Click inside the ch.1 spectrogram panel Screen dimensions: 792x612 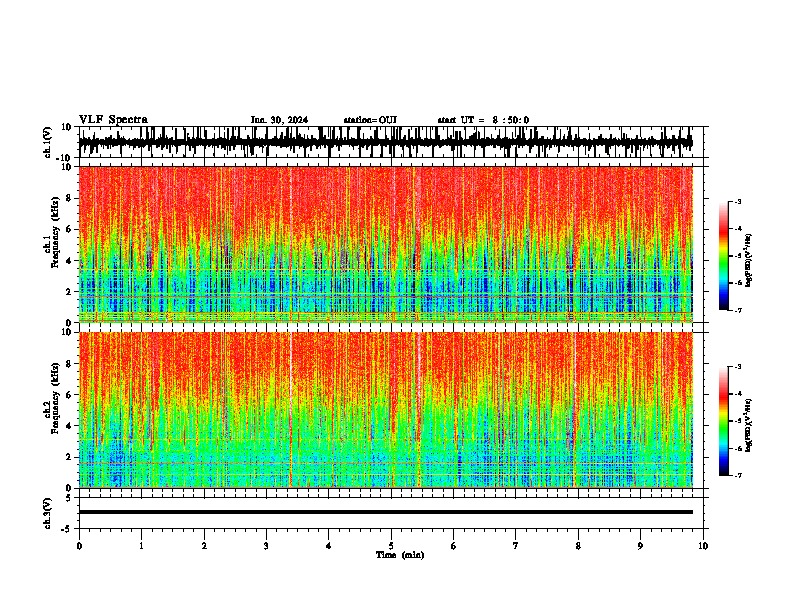click(385, 244)
